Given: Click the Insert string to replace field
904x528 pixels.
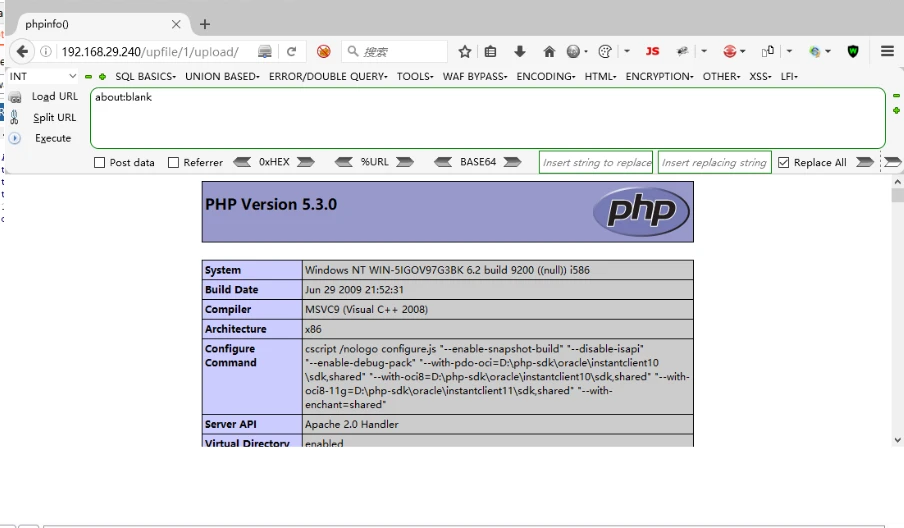Looking at the screenshot, I should 597,162.
